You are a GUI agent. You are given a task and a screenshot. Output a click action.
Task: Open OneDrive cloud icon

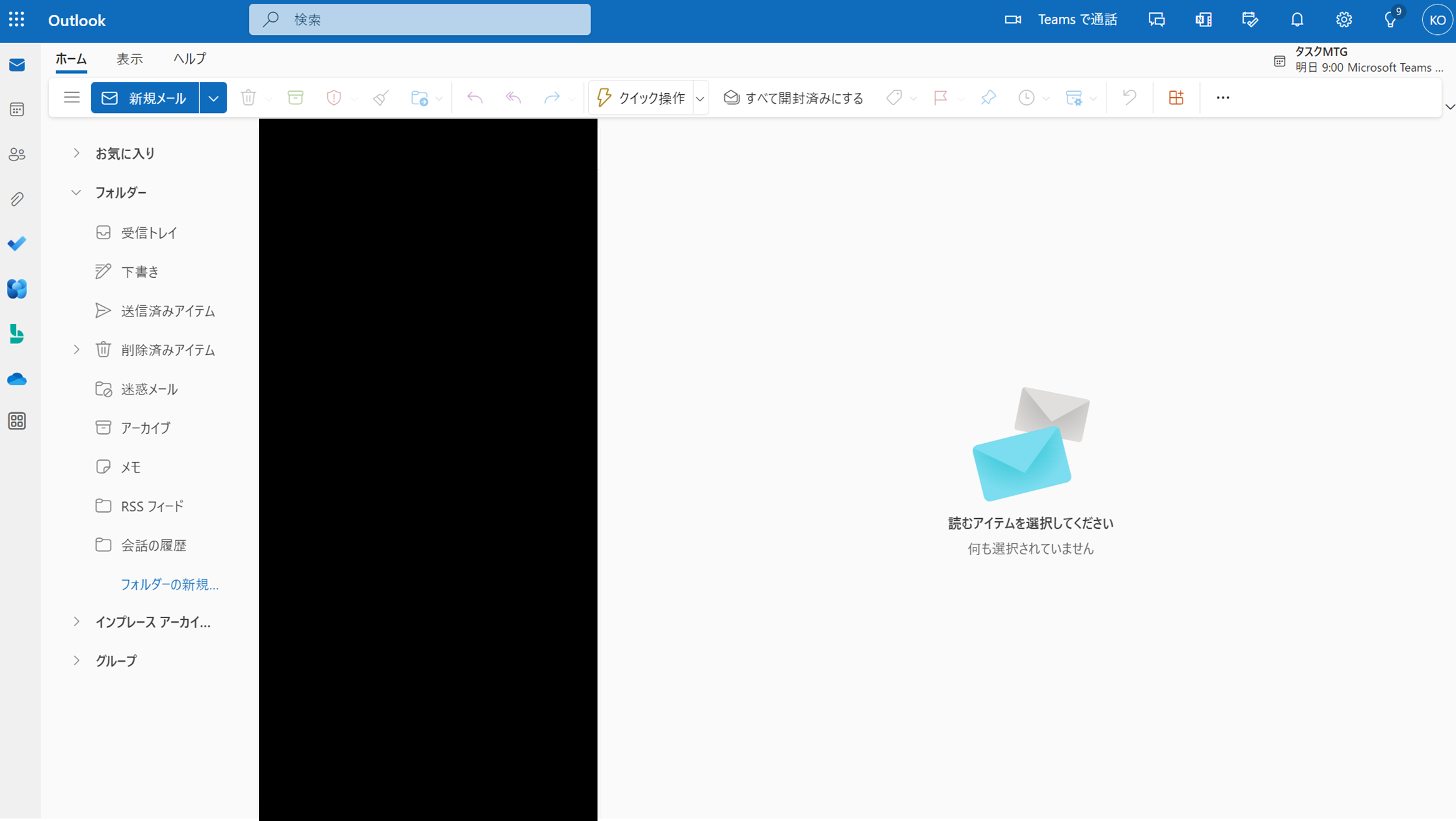coord(17,379)
